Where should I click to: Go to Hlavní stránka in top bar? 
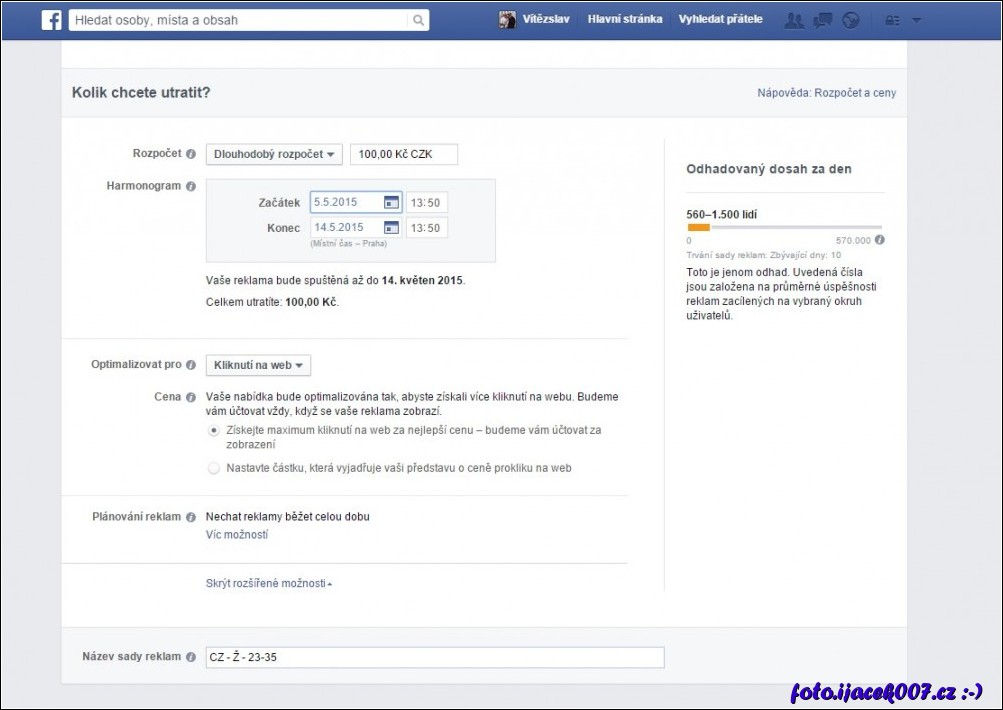coord(625,20)
